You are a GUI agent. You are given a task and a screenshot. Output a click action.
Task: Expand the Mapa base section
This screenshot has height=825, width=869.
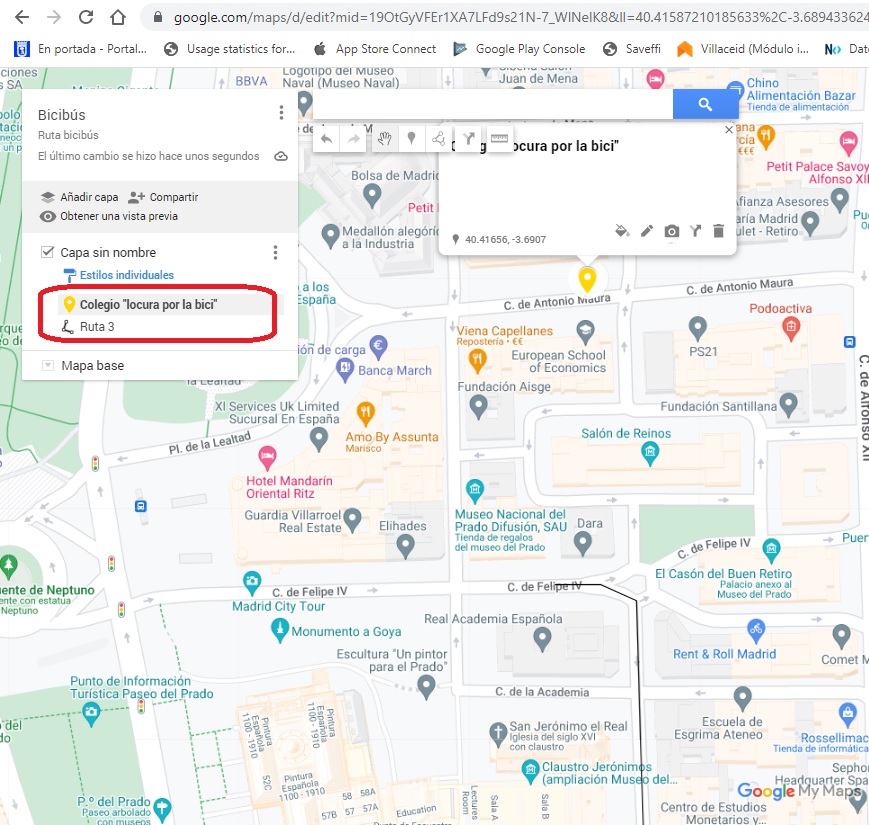(47, 366)
